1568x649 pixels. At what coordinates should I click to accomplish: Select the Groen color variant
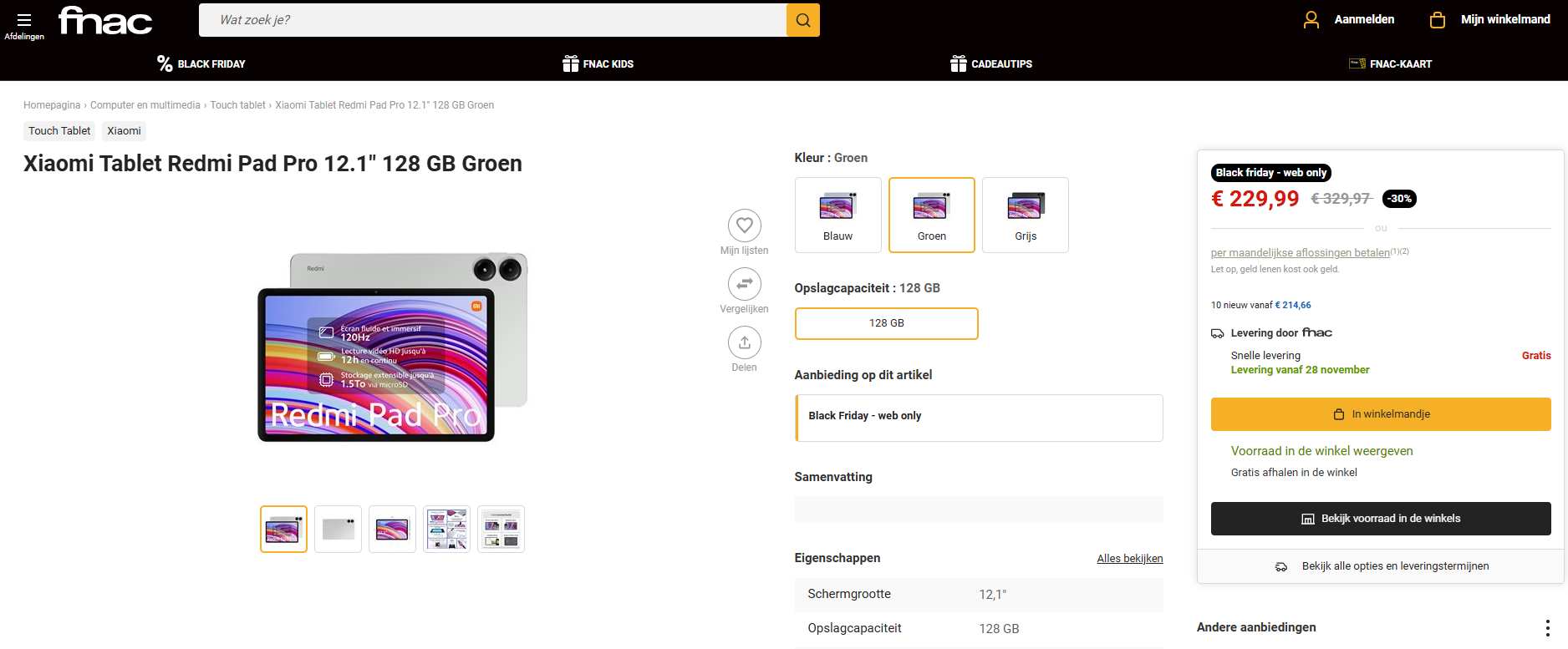[931, 215]
